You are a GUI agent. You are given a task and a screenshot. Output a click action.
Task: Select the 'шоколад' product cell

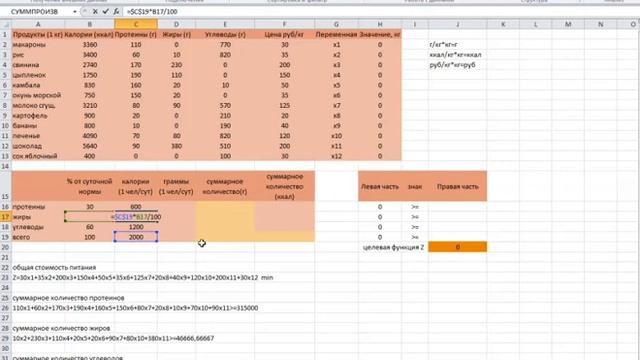(x=38, y=146)
